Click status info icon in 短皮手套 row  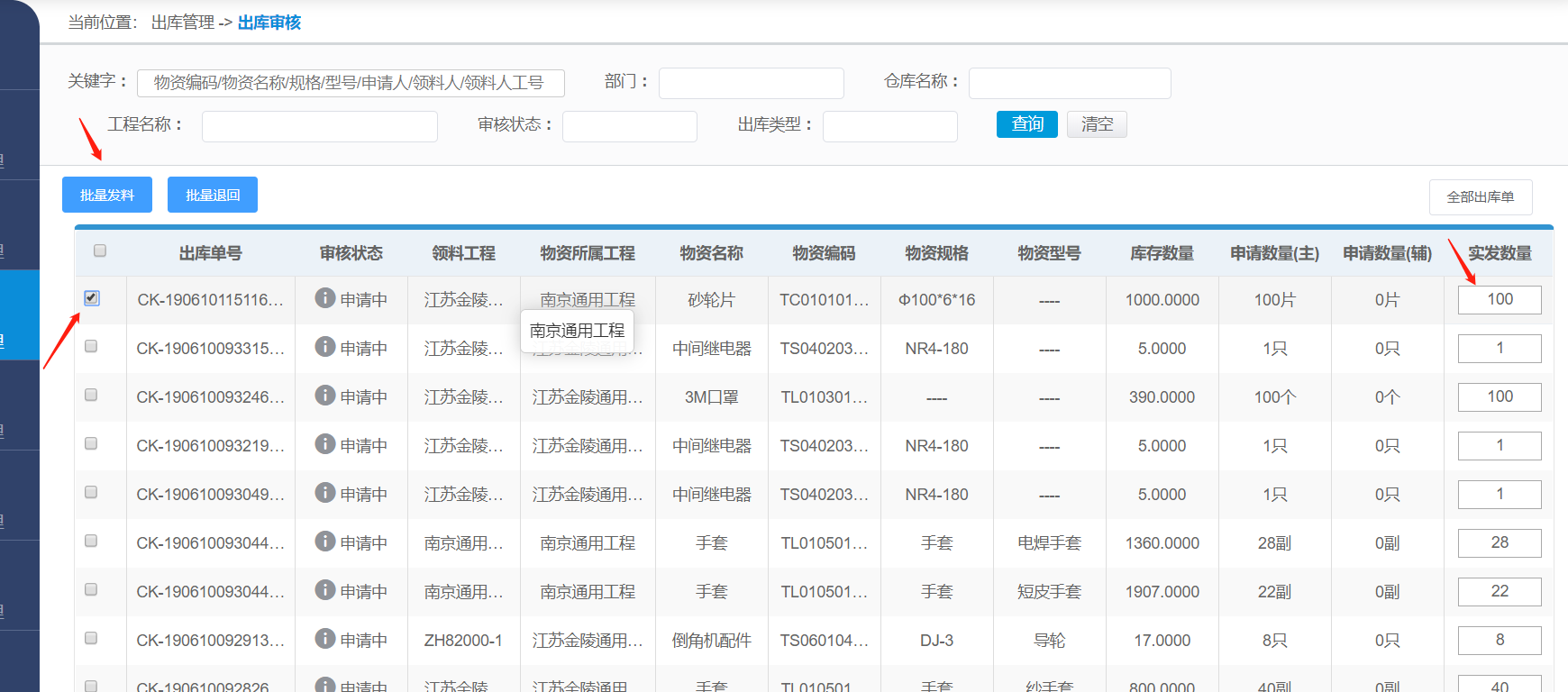(325, 590)
